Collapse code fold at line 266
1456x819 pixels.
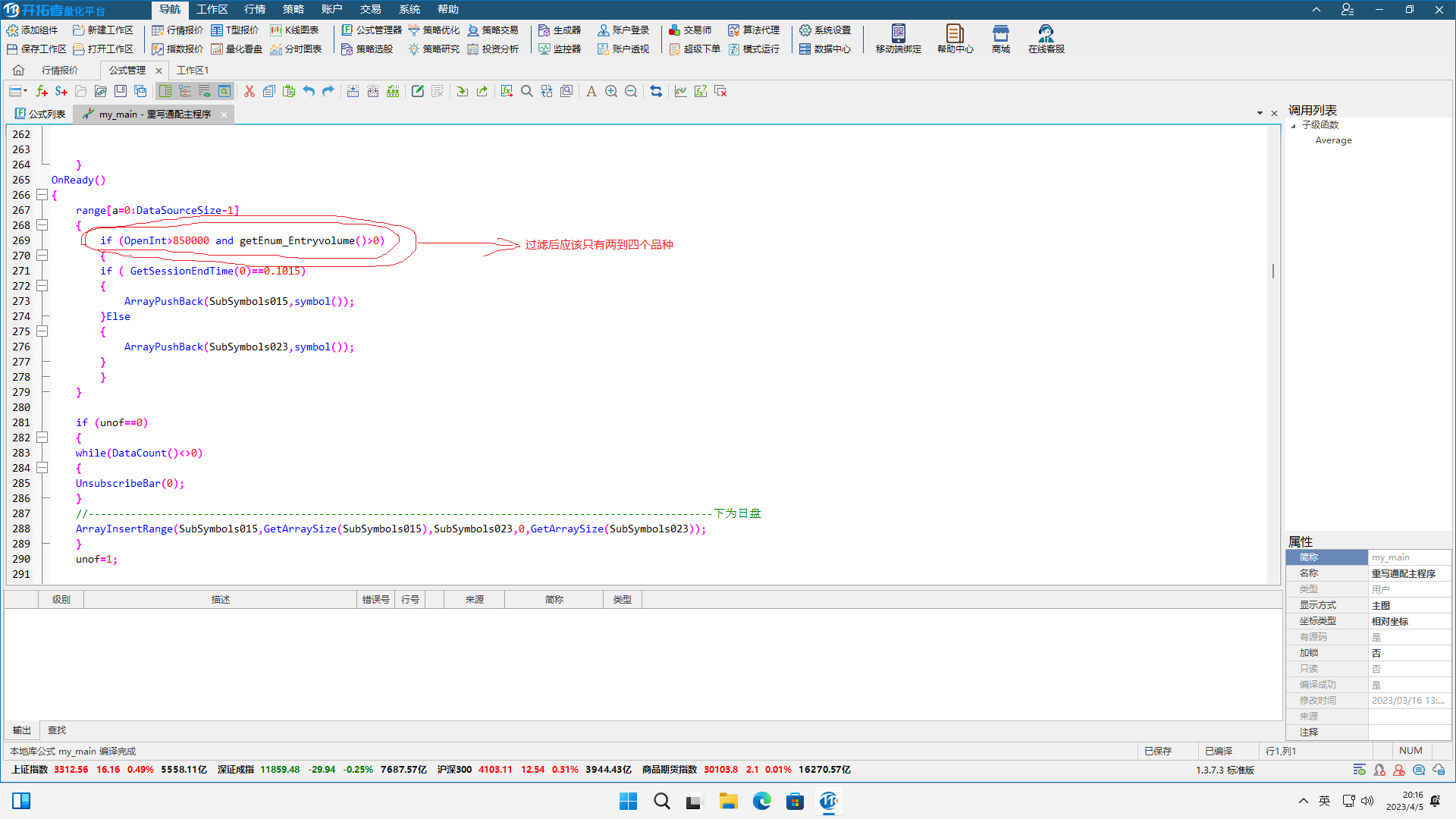click(42, 195)
